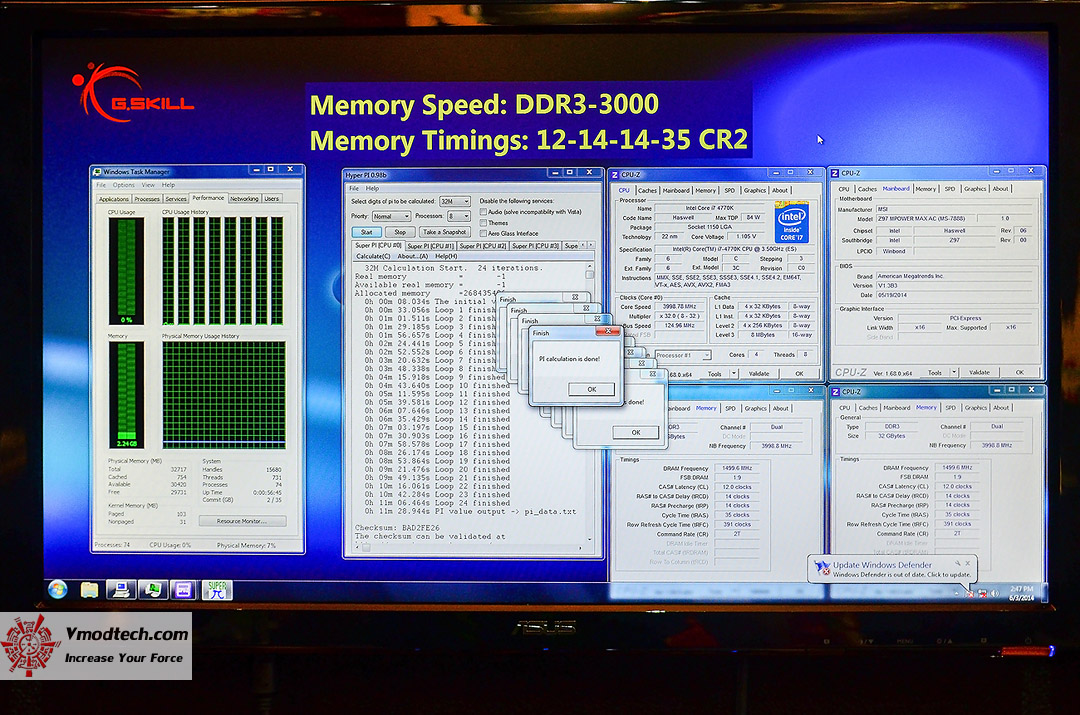Viewport: 1080px width, 715px height.
Task: Open the digits of pi 32M dropdown
Action: pos(455,201)
